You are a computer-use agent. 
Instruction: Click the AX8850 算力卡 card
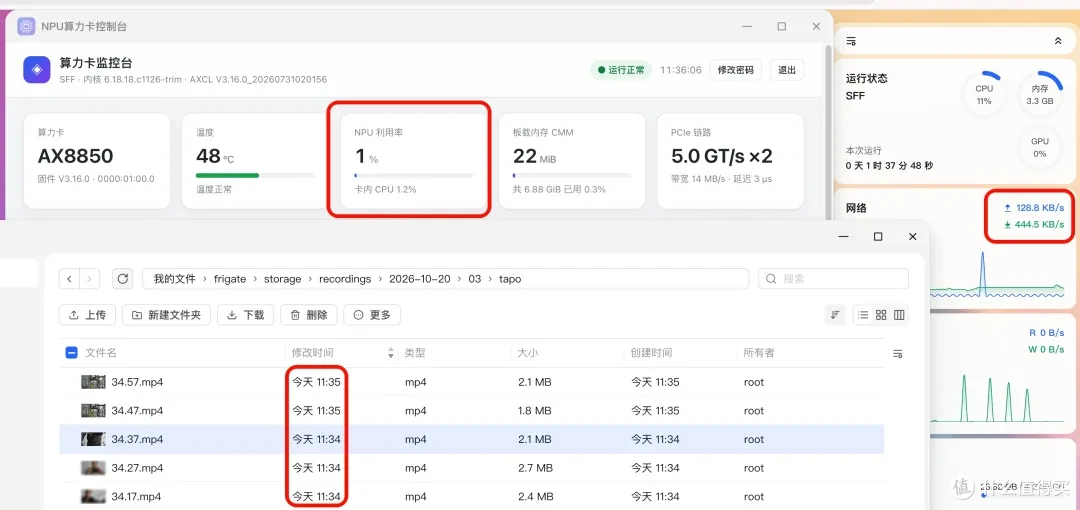97,161
